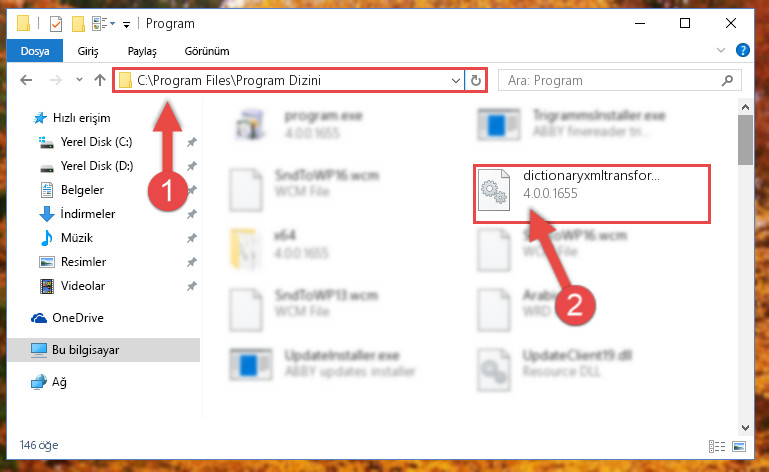Open Quick Access Toolbar customize dropdown

click(x=127, y=25)
